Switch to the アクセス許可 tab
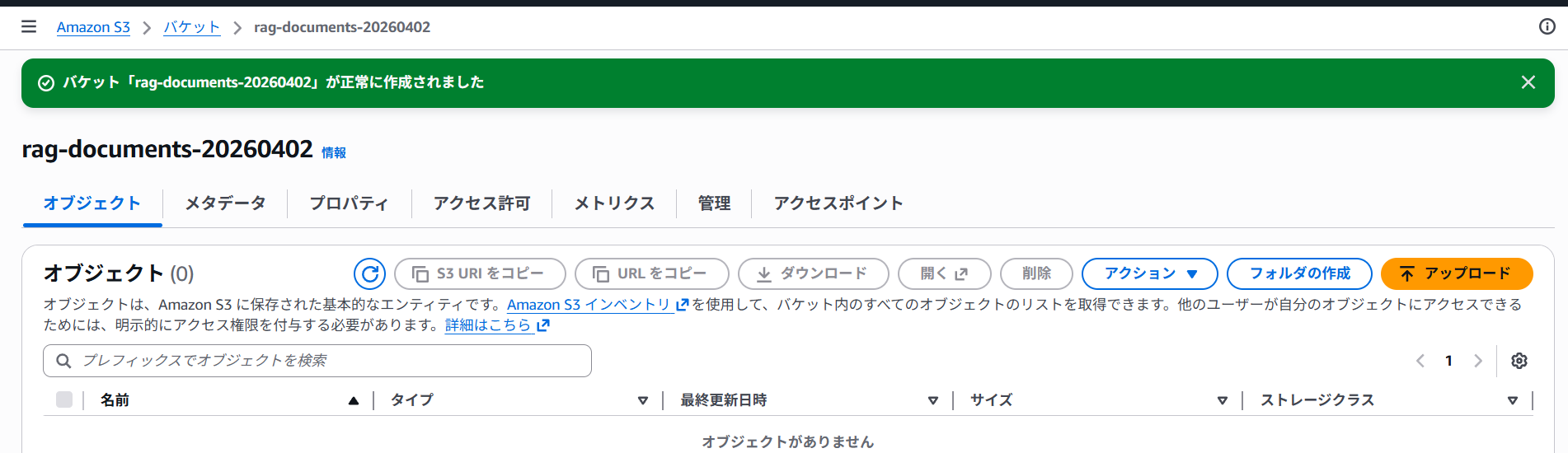Image resolution: width=1568 pixels, height=453 pixels. tap(481, 203)
